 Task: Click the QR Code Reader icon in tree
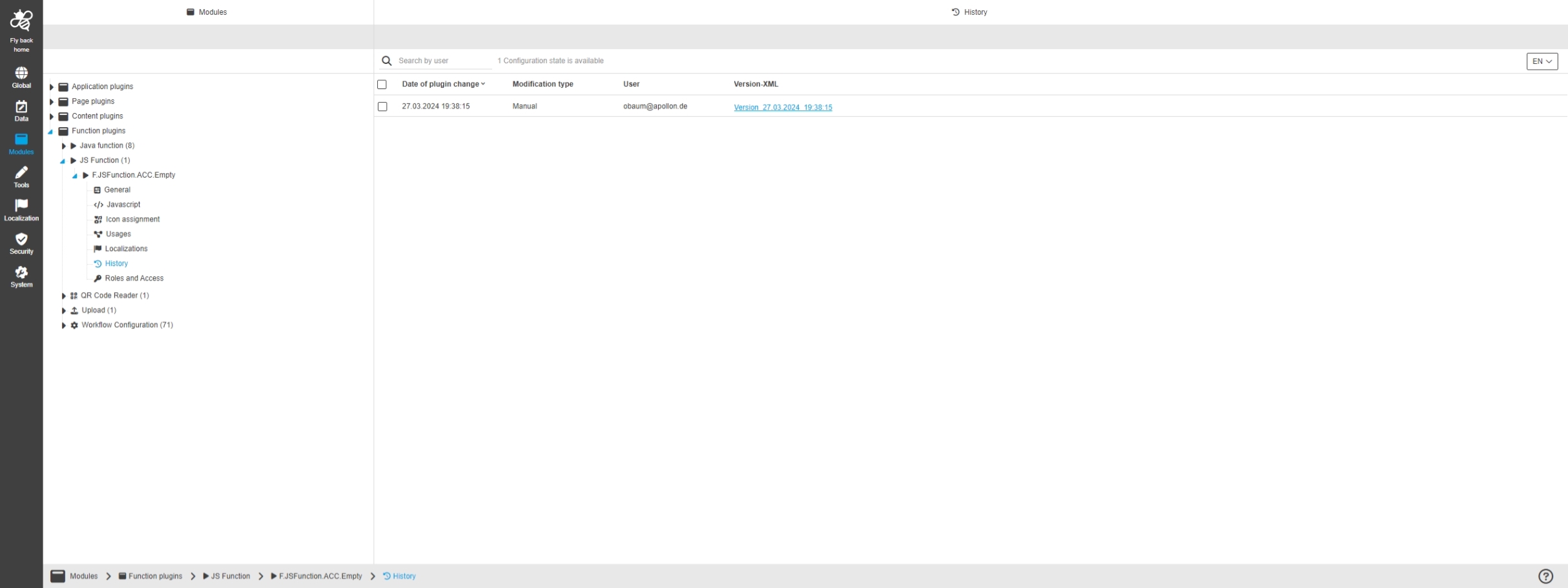coord(74,296)
